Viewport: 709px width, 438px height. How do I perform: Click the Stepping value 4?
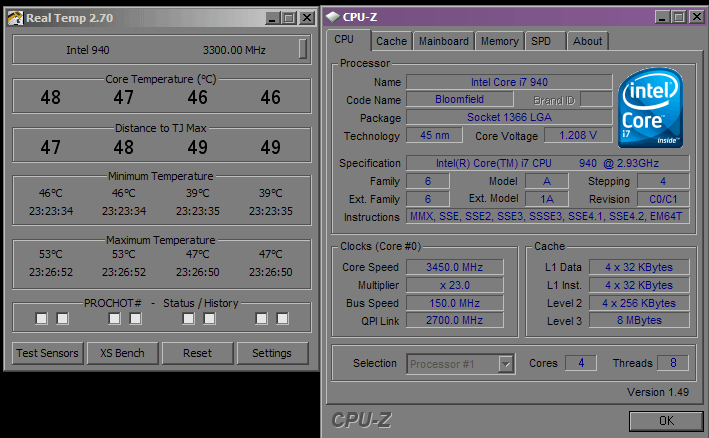tap(663, 181)
